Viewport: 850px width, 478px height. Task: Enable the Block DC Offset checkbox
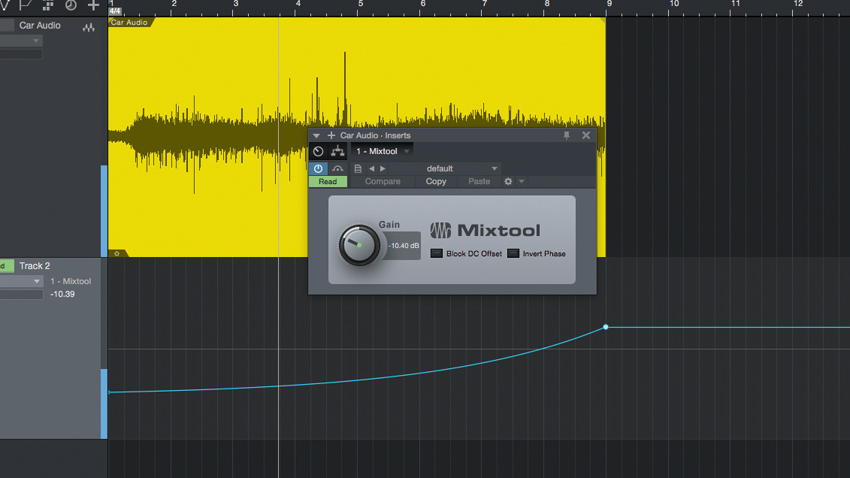[436, 253]
